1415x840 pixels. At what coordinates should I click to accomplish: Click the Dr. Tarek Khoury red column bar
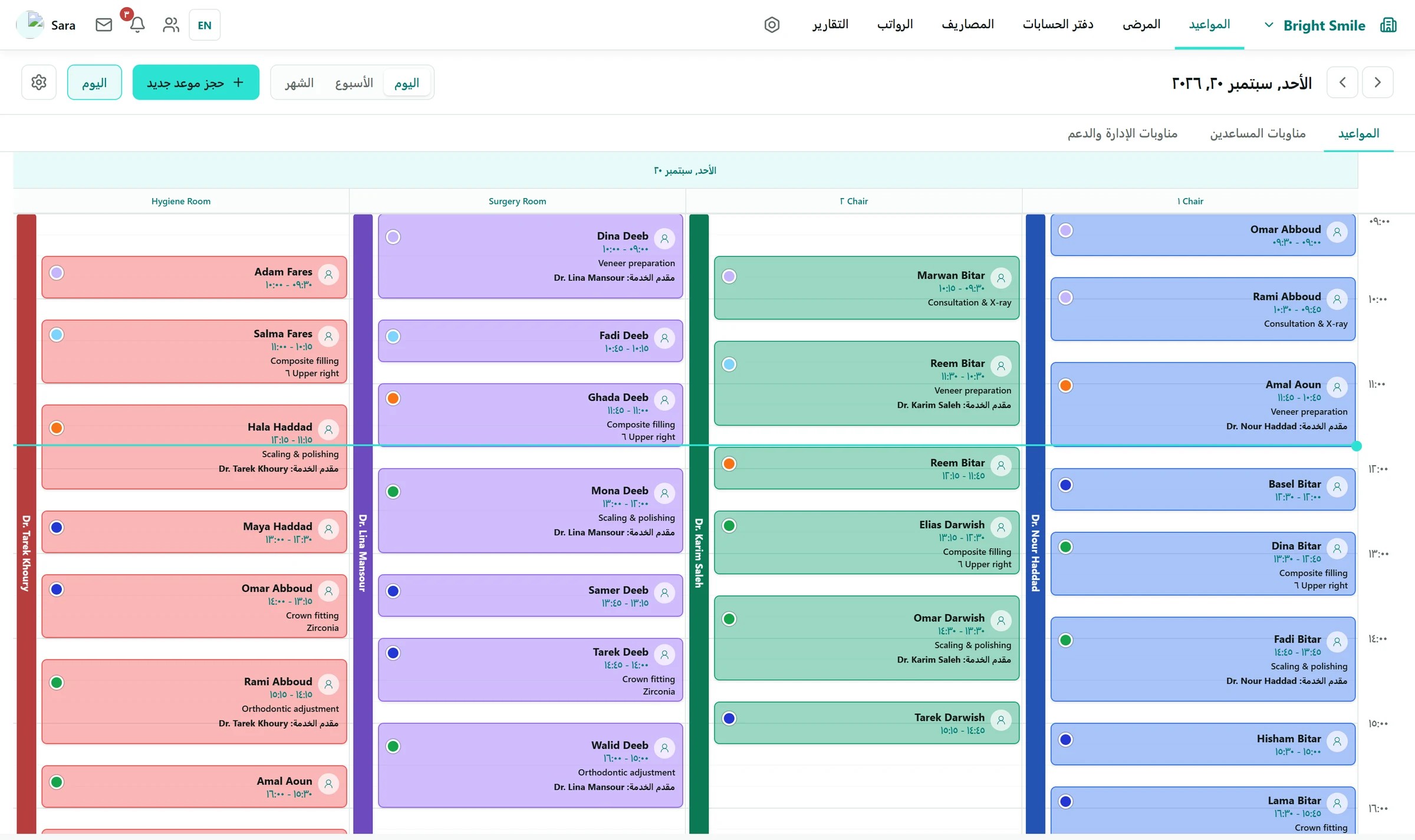(x=27, y=523)
